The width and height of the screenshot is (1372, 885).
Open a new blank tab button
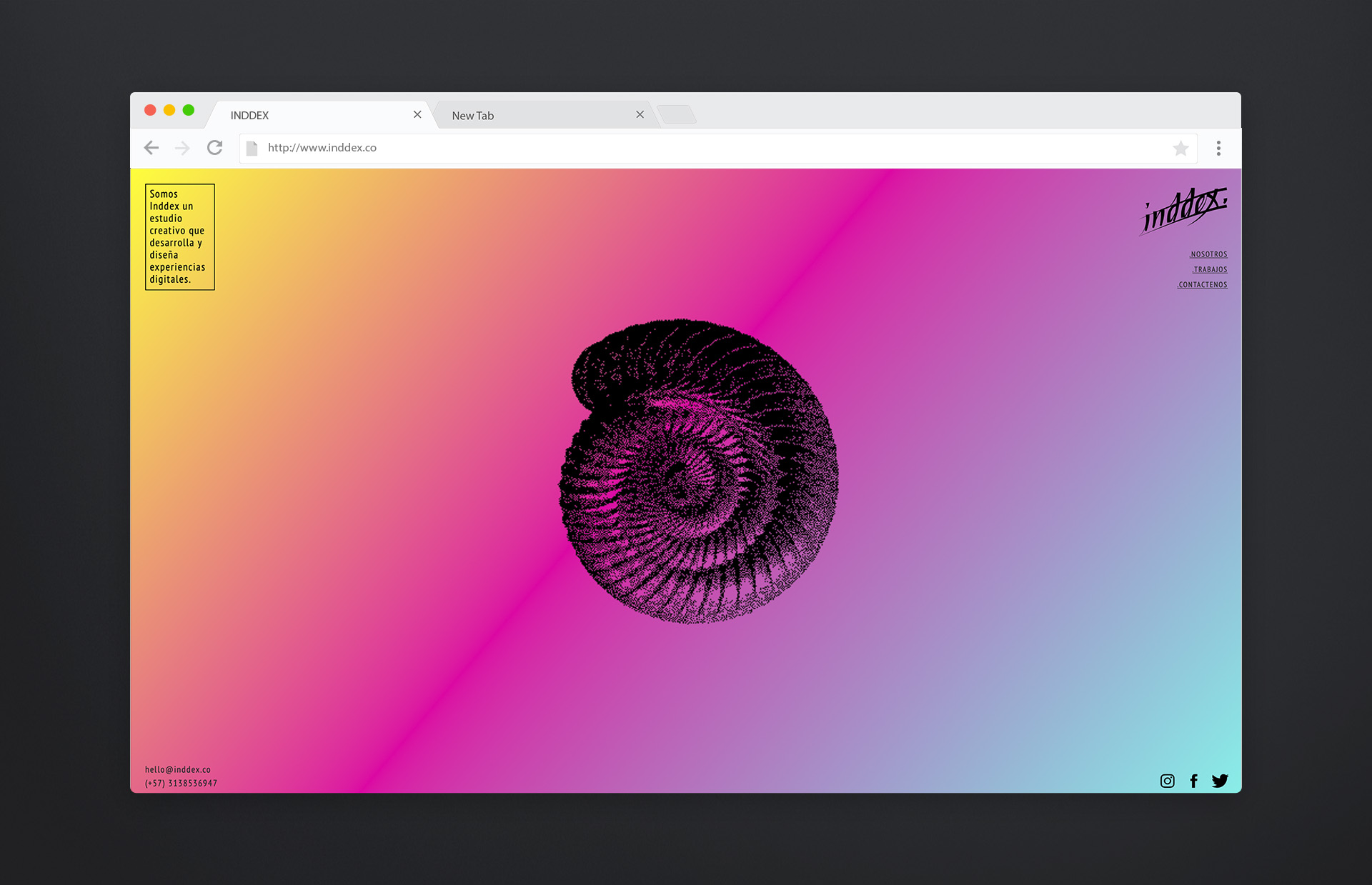(676, 114)
